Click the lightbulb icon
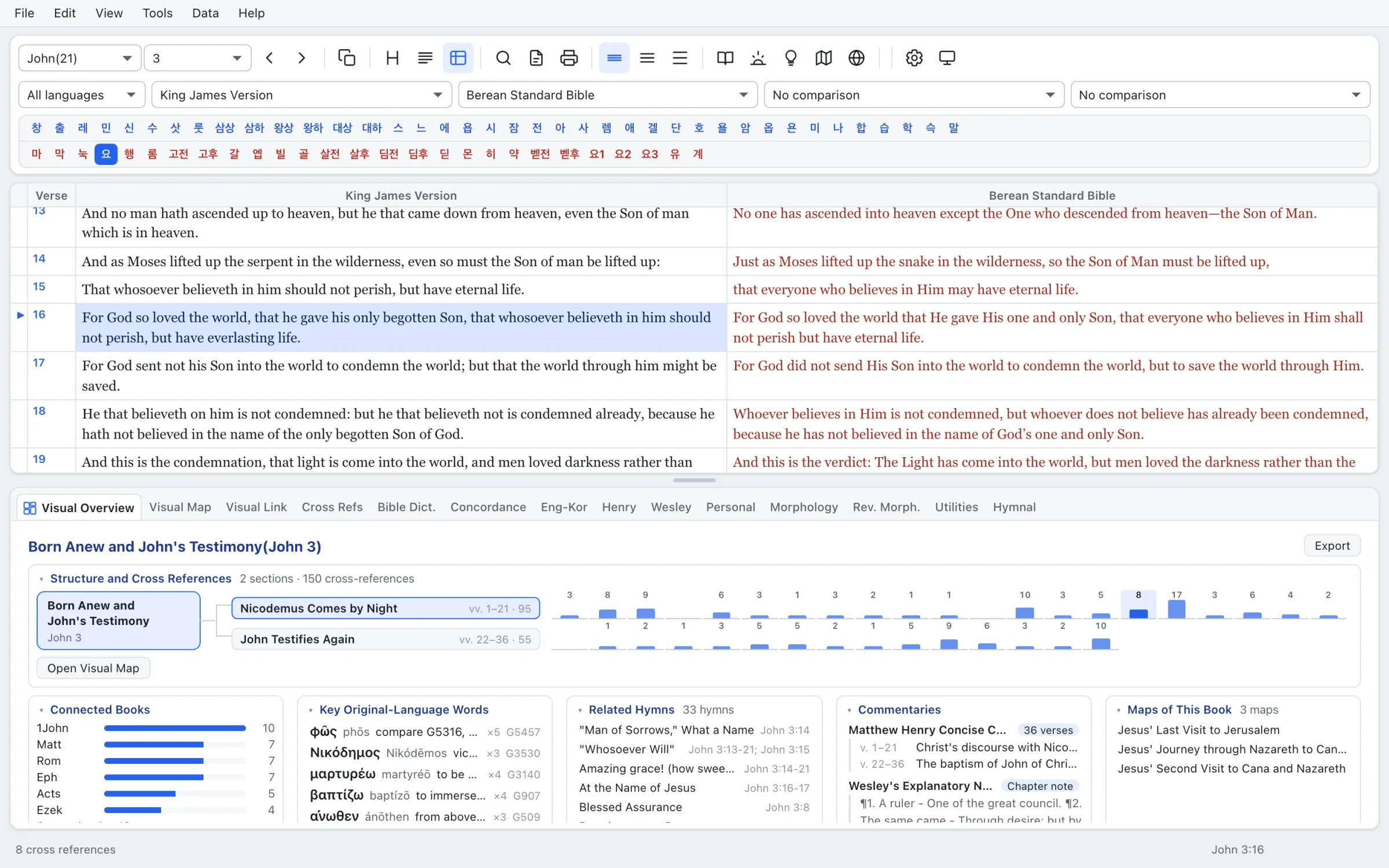 (x=791, y=58)
